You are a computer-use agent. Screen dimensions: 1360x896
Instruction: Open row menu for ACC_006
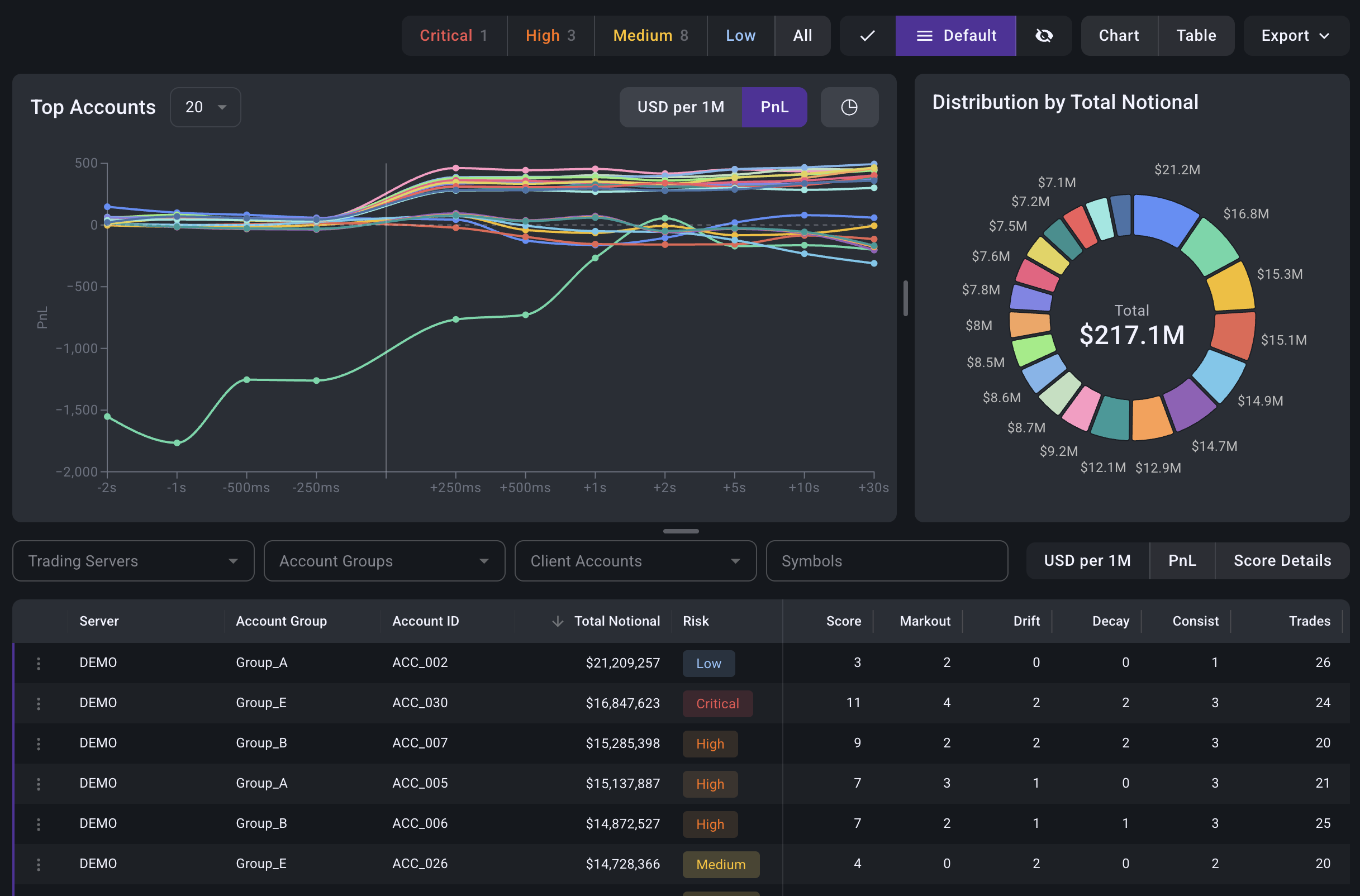tap(39, 824)
